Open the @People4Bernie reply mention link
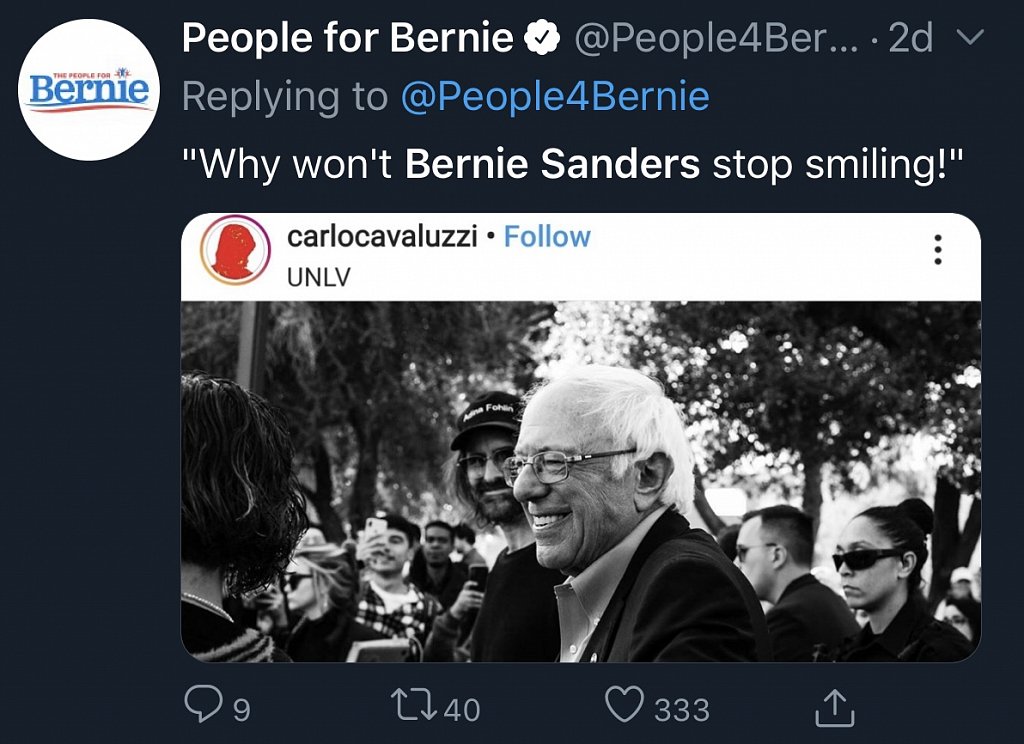Viewport: 1024px width, 744px height. 555,97
